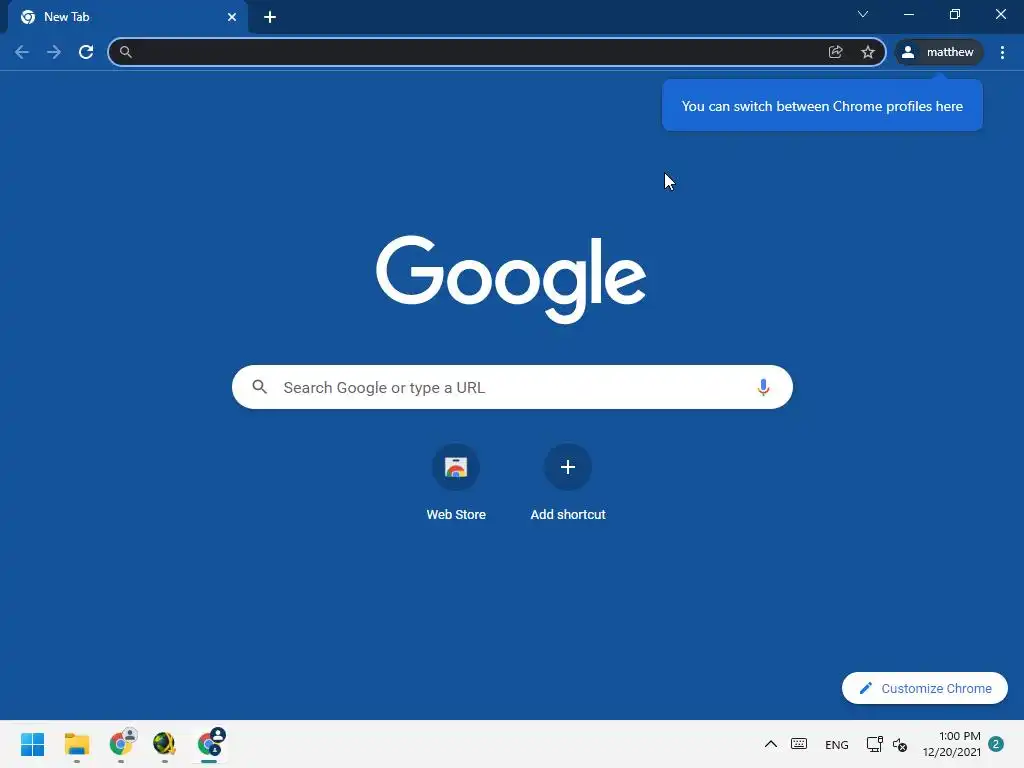
Task: Click the Add shortcut plus tile
Action: coord(568,467)
